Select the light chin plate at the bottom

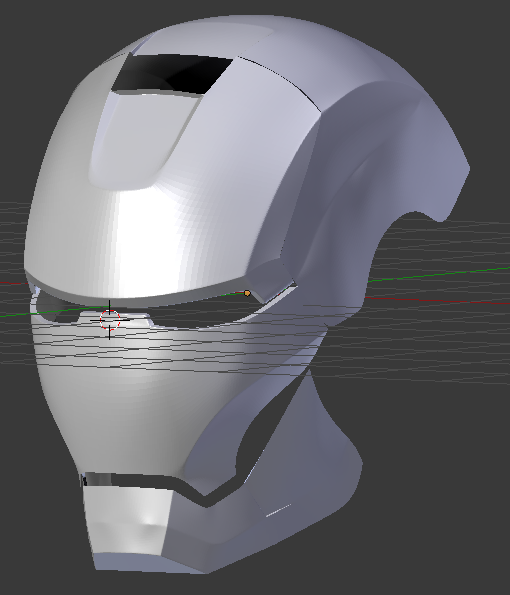127,524
